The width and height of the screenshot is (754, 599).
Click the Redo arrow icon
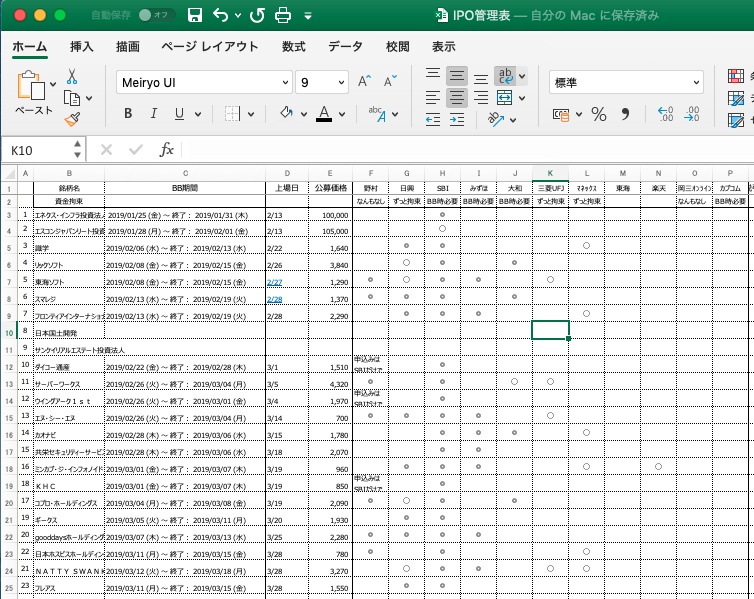tap(257, 15)
